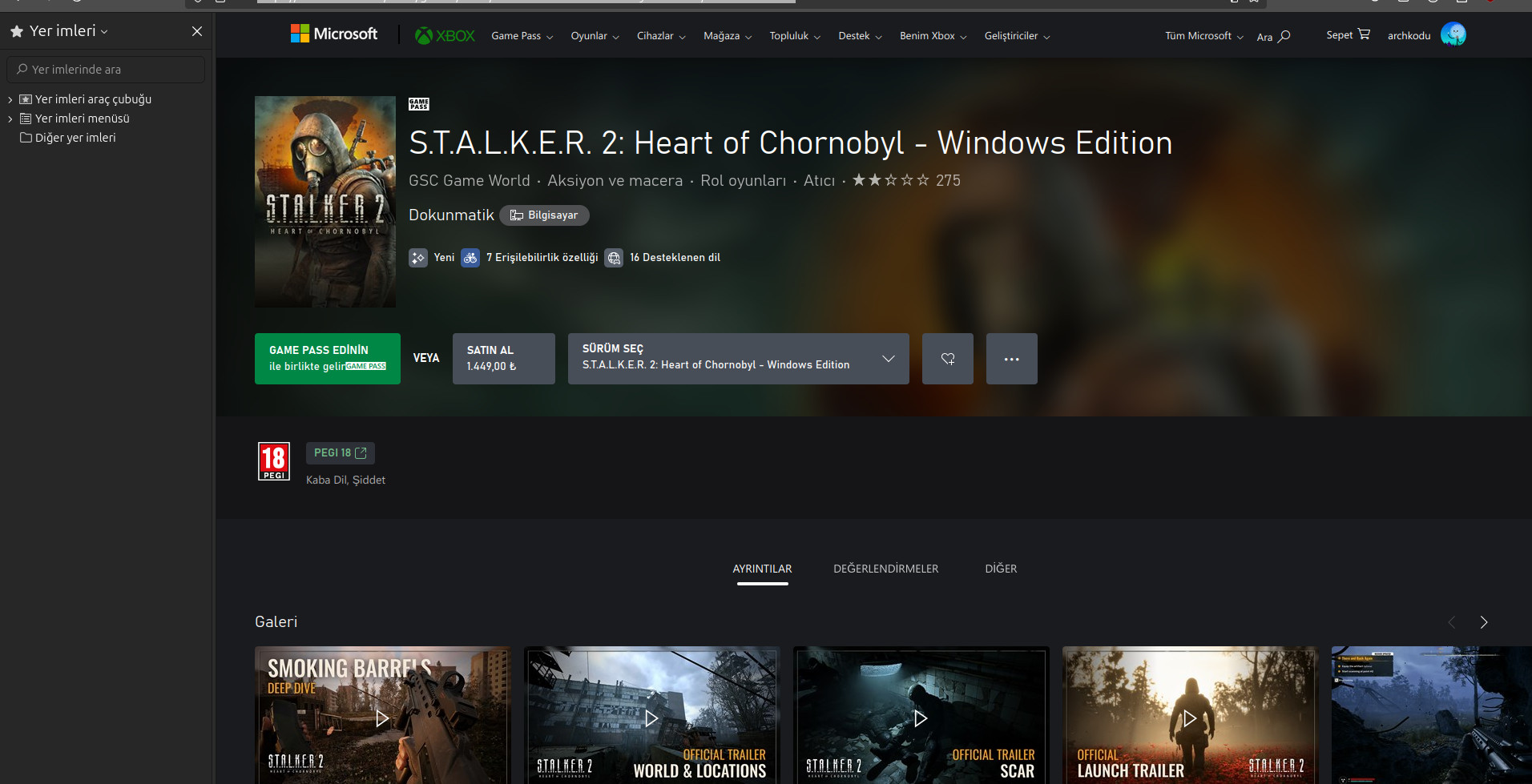Viewport: 1532px width, 784px height.
Task: Open the Game Pass nav dropdown
Action: (522, 36)
